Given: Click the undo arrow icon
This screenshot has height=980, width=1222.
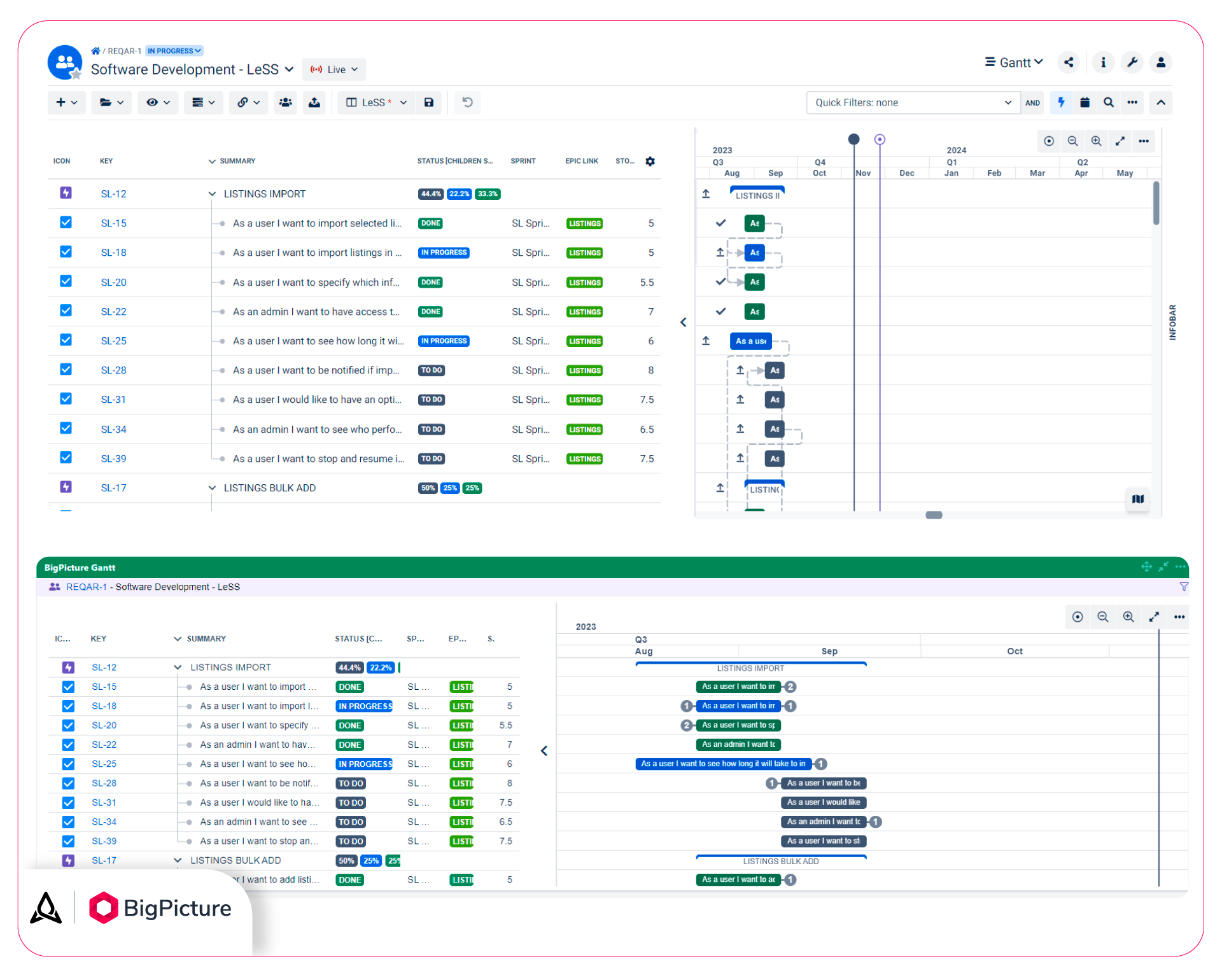Looking at the screenshot, I should point(467,102).
